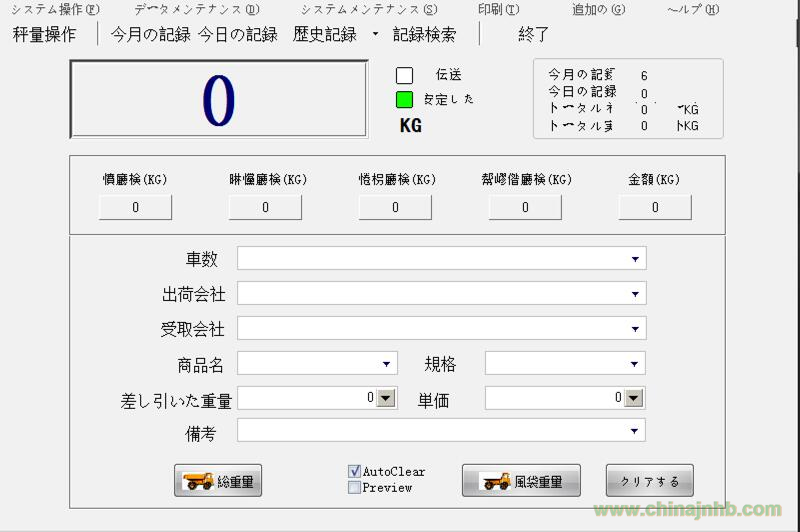The height and width of the screenshot is (532, 800).
Task: Click into the 備考 input field
Action: click(430, 431)
